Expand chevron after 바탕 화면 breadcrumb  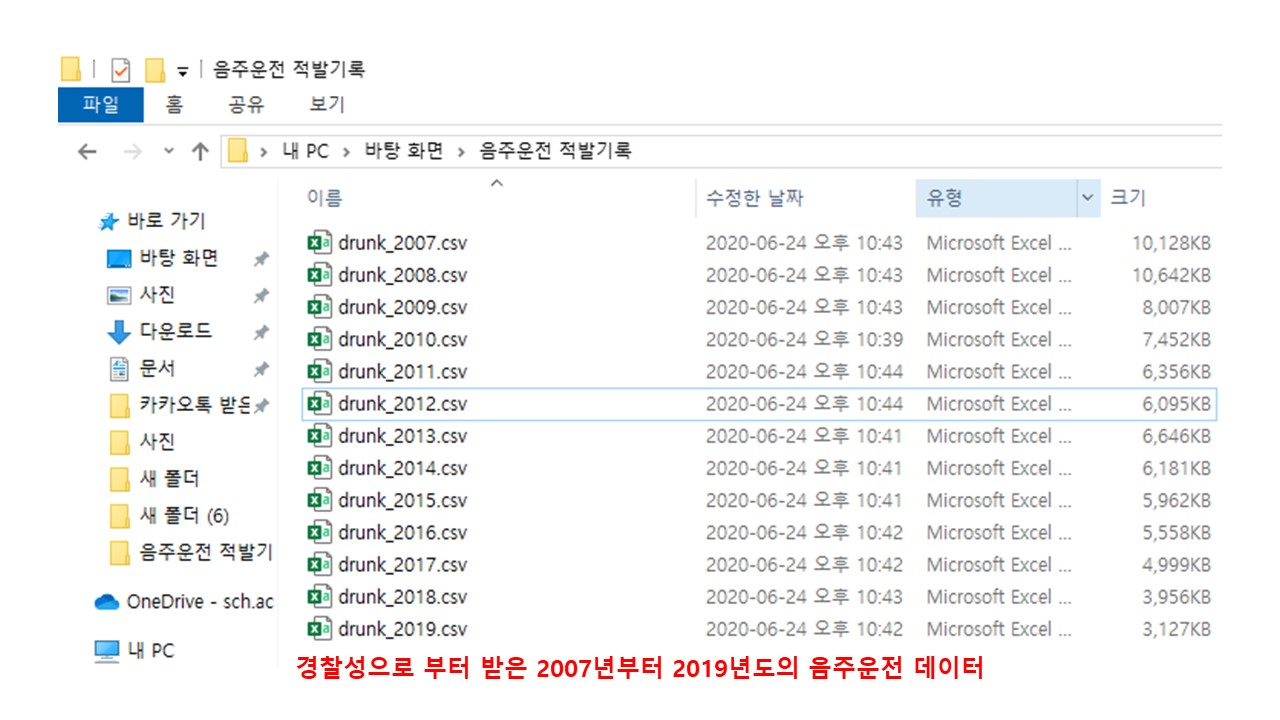[461, 152]
